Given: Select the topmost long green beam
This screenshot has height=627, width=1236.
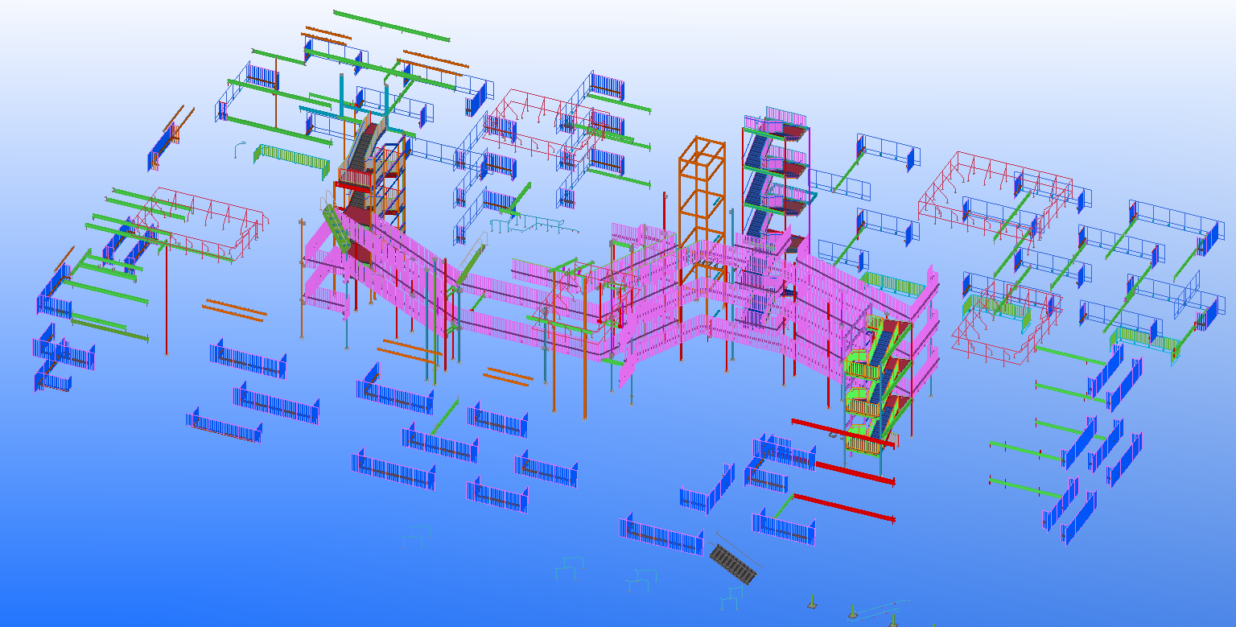Looking at the screenshot, I should point(390,26).
